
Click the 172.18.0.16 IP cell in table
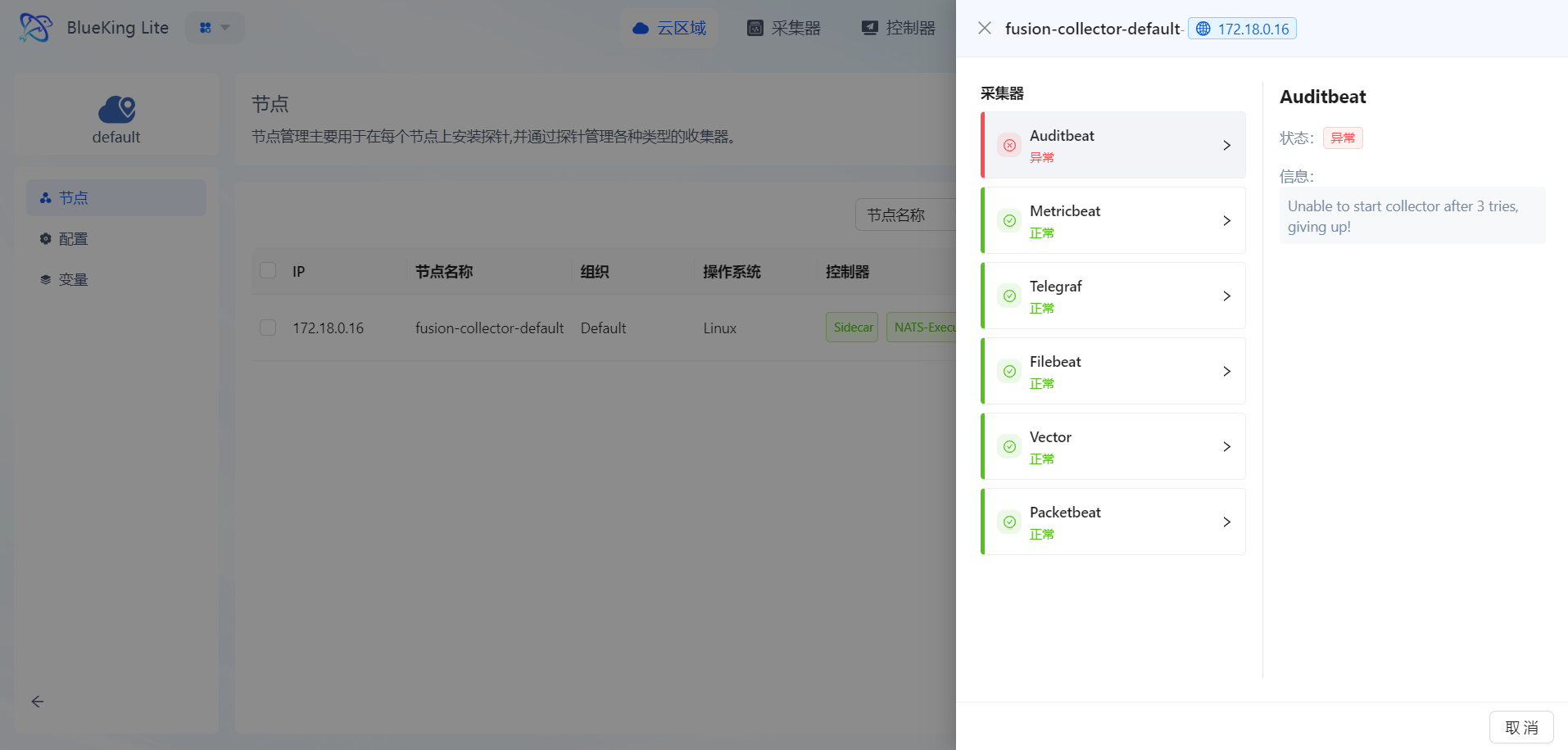328,328
